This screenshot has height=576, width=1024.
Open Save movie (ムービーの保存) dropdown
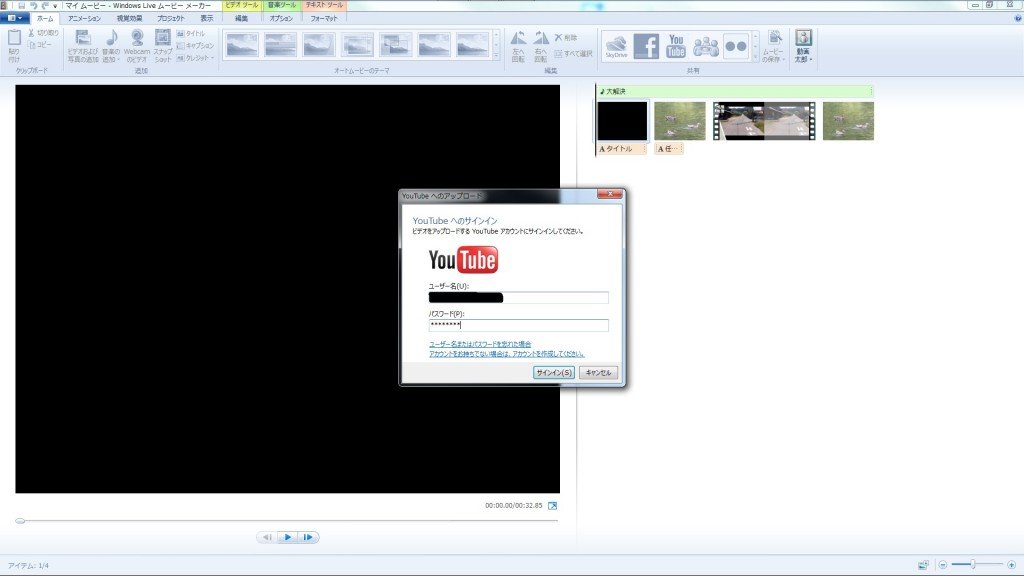click(x=775, y=46)
